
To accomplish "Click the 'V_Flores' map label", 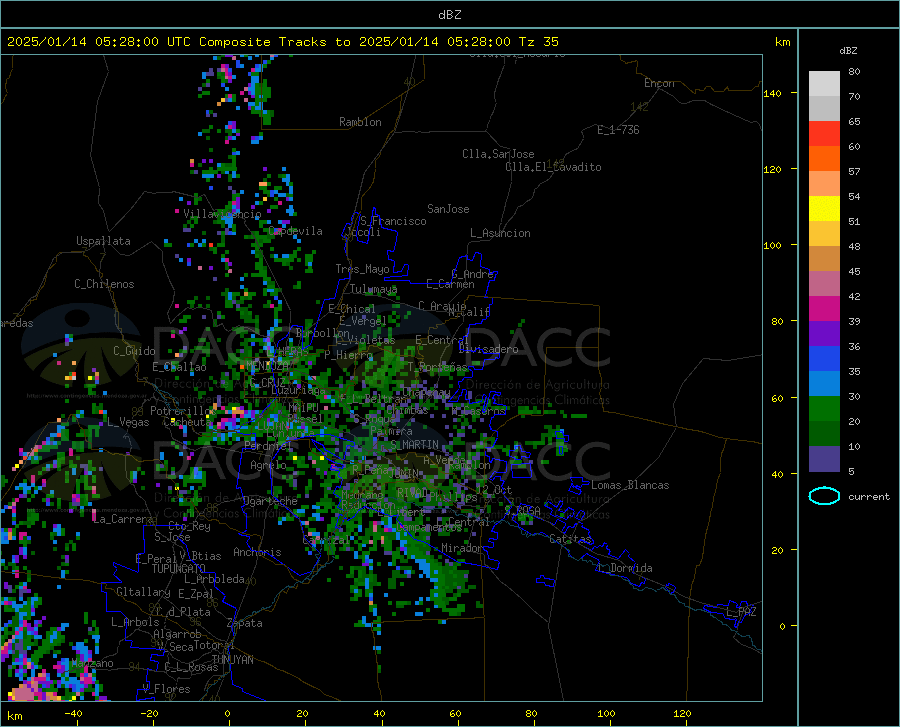I will 166,689.
